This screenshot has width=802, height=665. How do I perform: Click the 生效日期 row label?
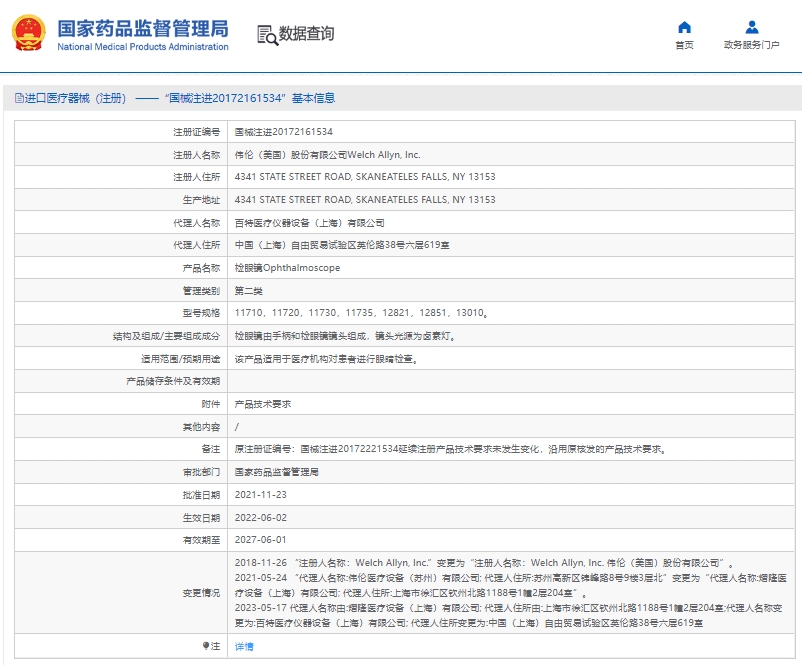(x=201, y=518)
